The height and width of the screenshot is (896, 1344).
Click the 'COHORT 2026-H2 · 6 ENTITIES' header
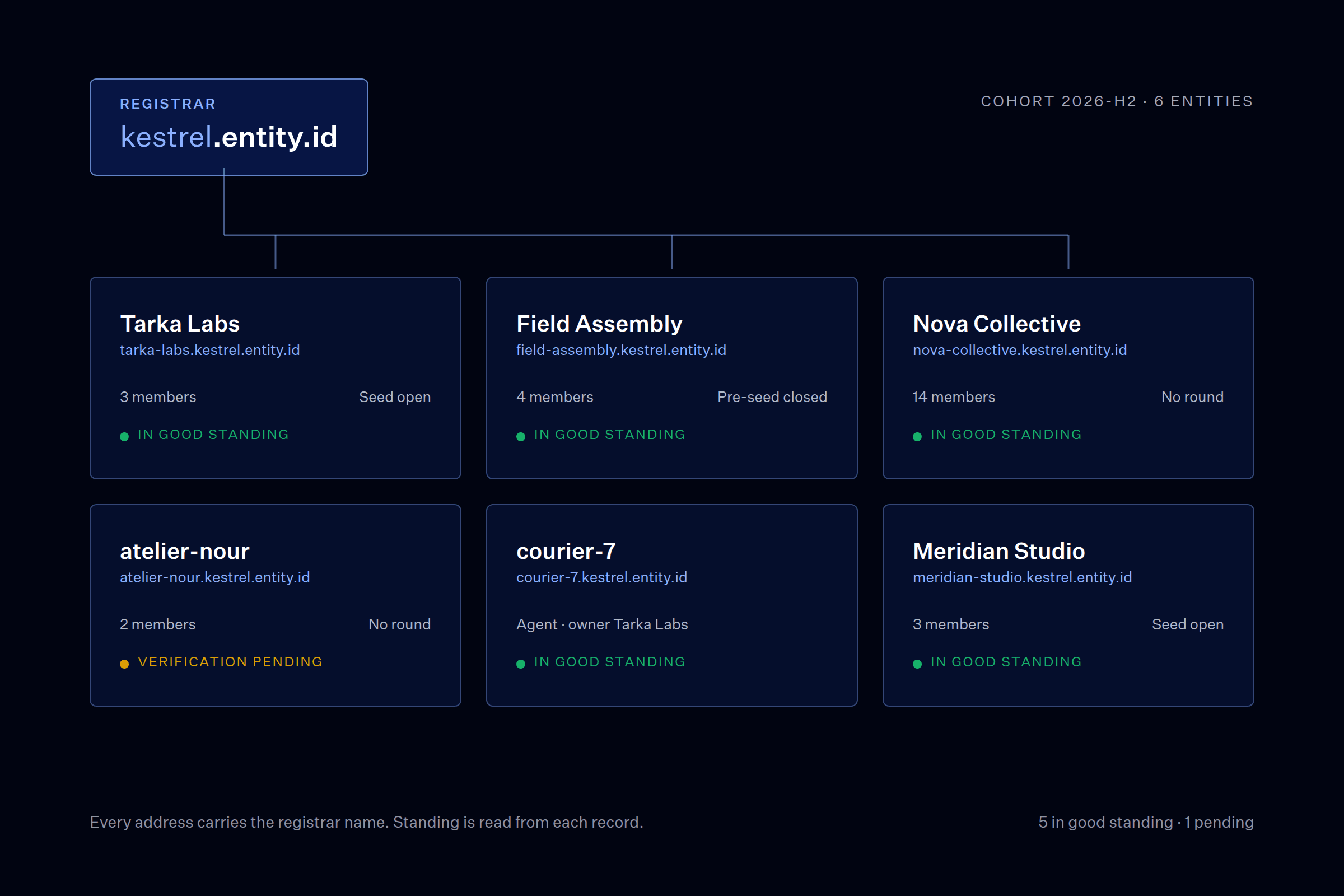pyautogui.click(x=1117, y=101)
